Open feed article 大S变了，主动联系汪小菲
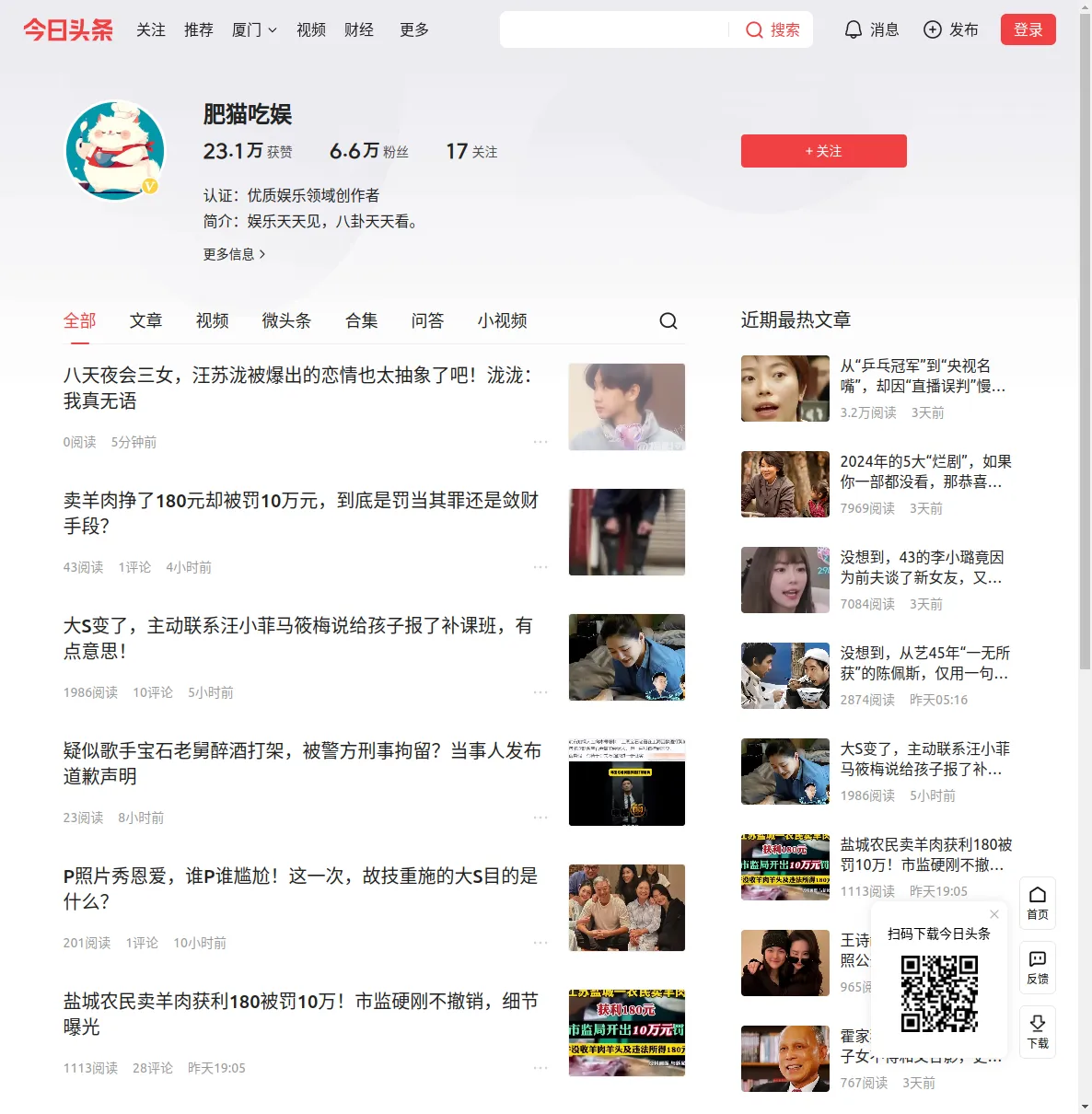1092x1114 pixels. point(297,638)
